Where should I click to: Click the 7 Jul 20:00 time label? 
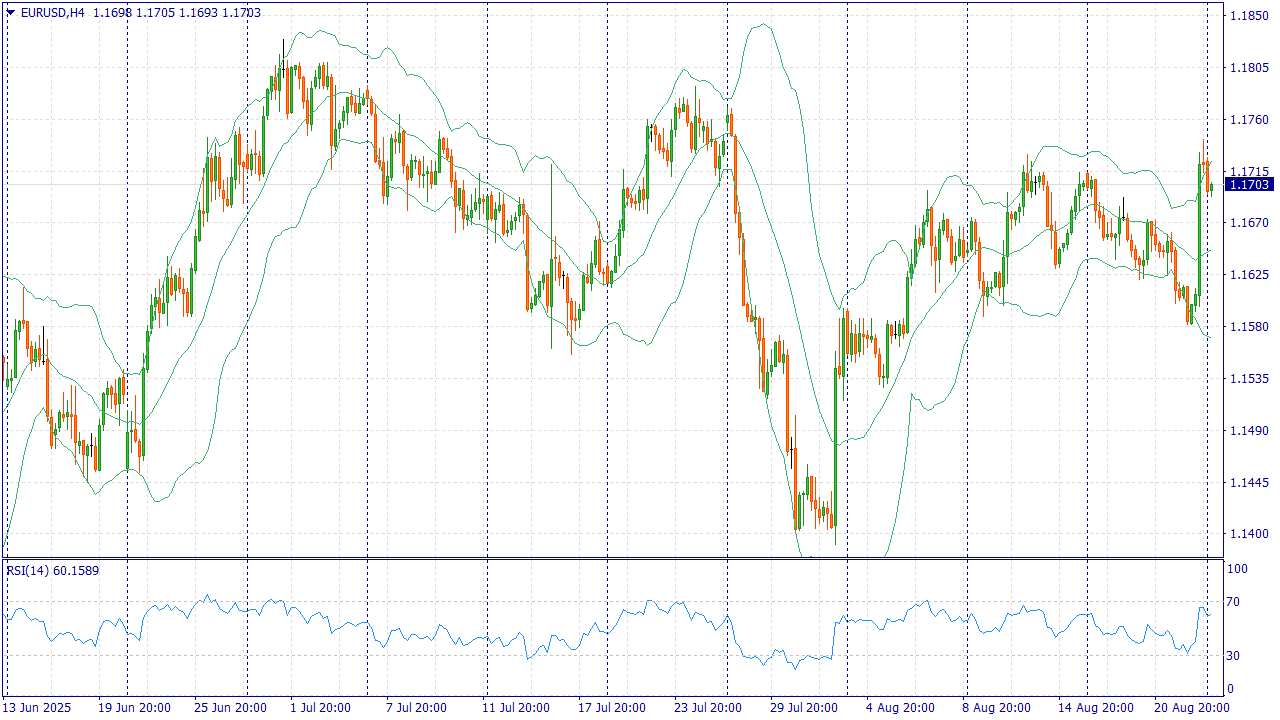point(415,708)
